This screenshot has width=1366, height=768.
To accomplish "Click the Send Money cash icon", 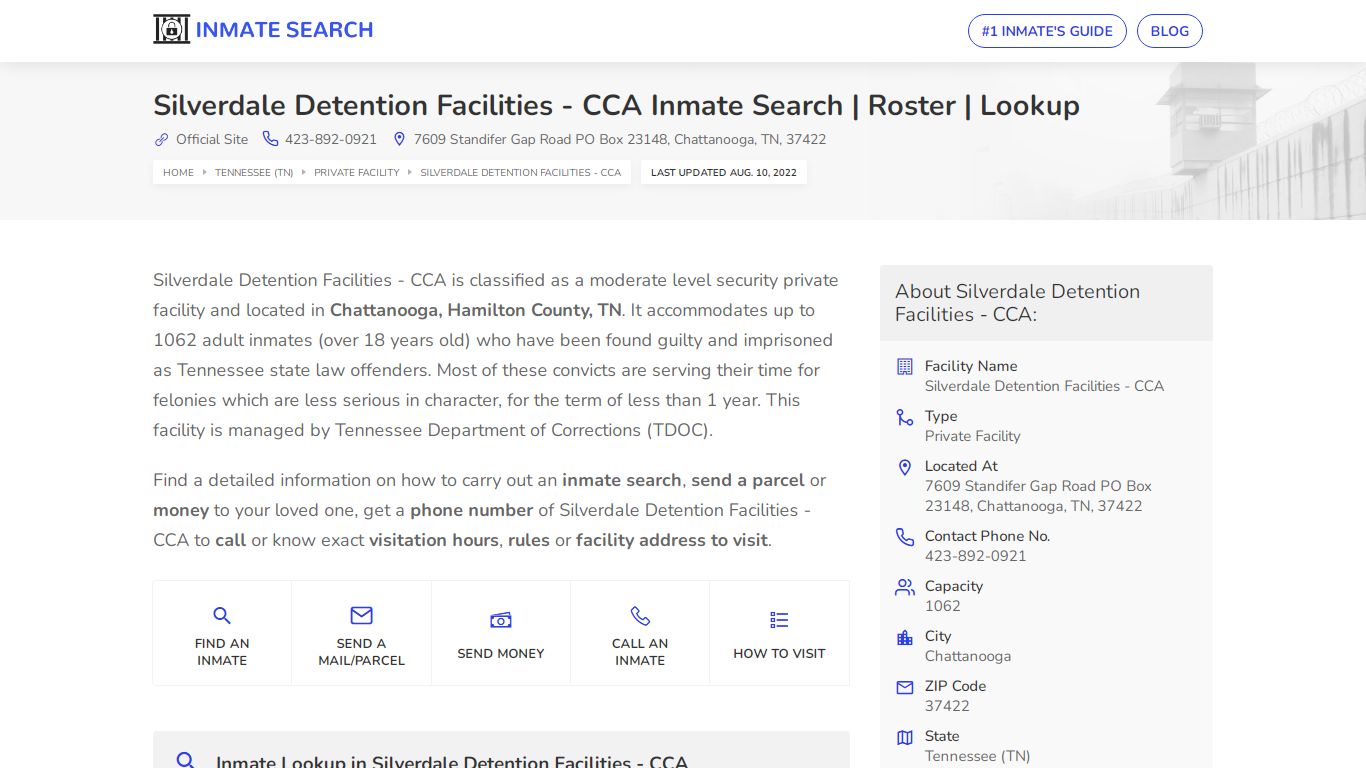I will click(x=501, y=621).
